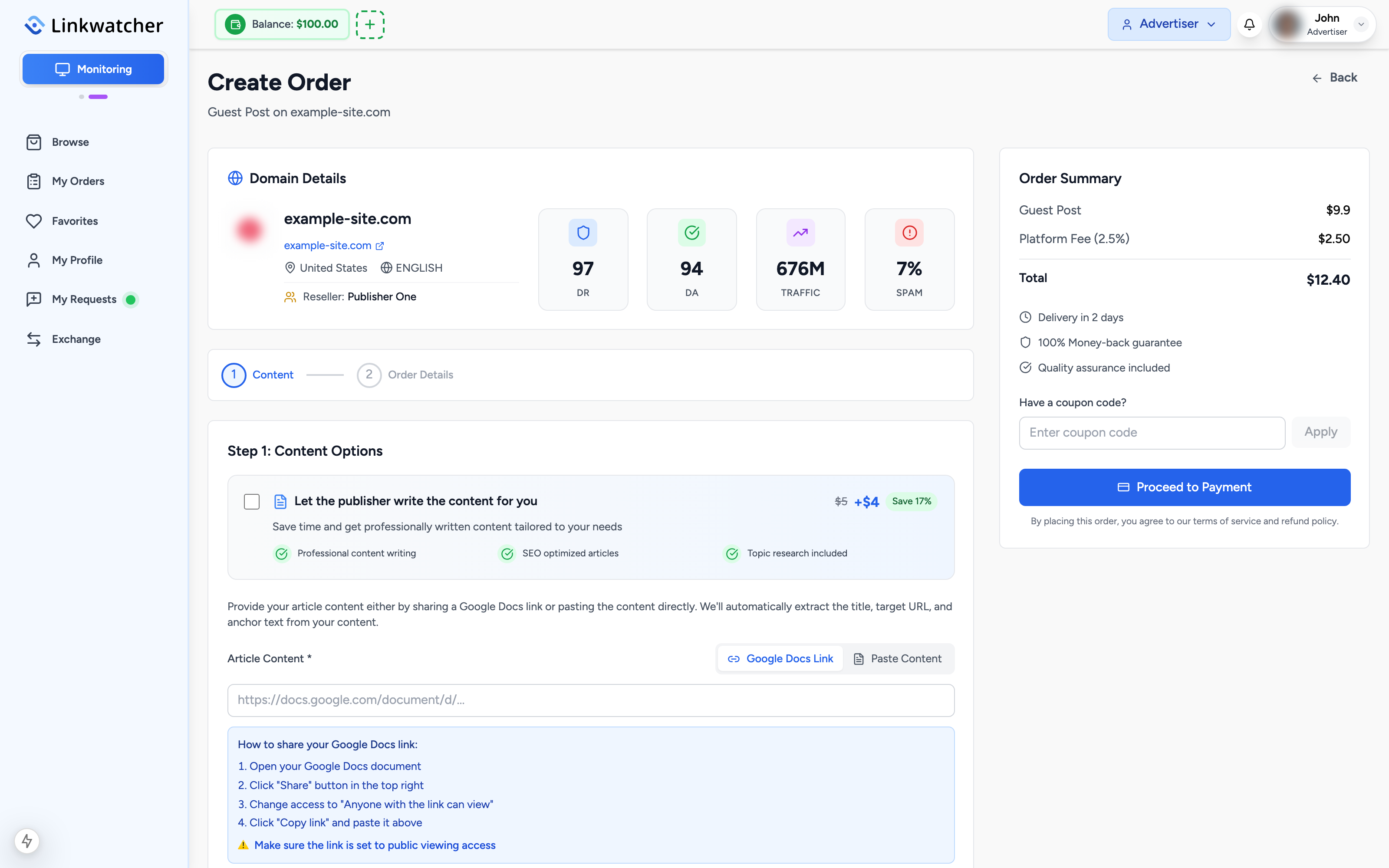Expand the Advertiser role dropdown
This screenshot has width=1389, height=868.
pos(1168,24)
